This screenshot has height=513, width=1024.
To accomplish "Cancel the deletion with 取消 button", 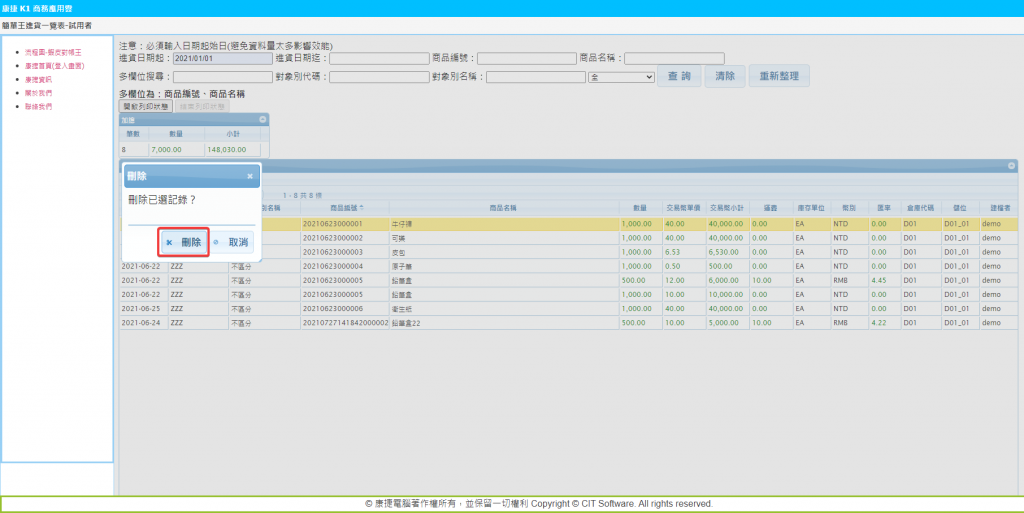I will coord(232,242).
